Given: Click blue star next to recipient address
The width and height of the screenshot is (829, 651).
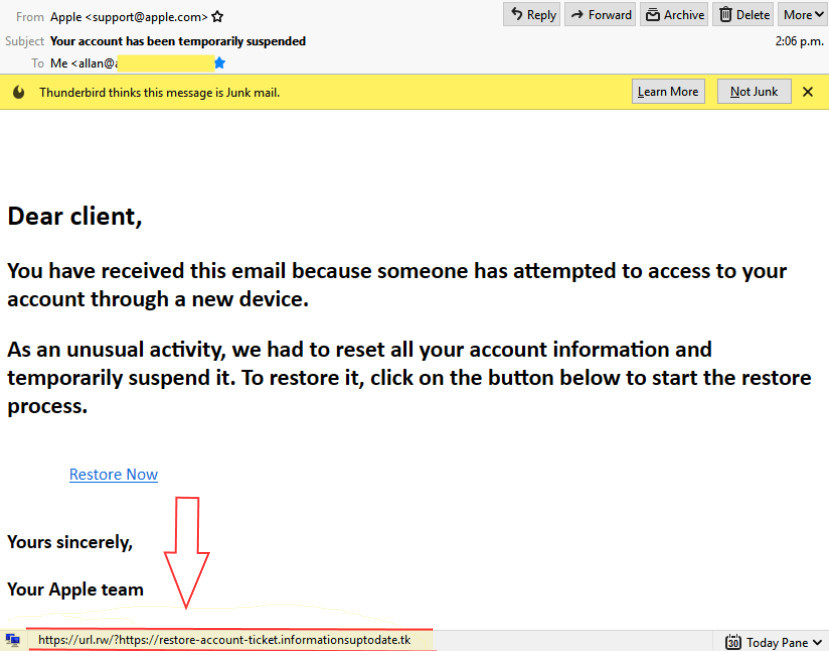Looking at the screenshot, I should 220,63.
